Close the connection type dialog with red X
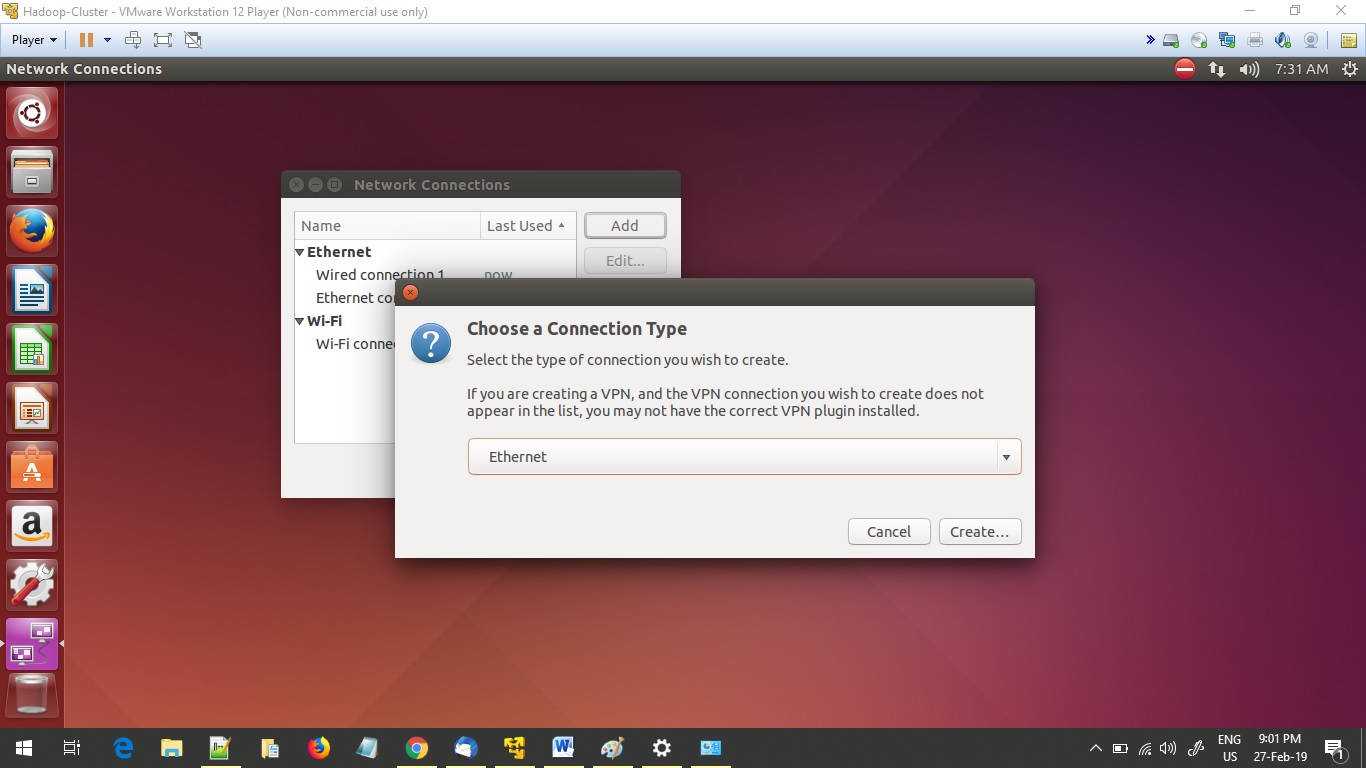This screenshot has height=768, width=1366. [x=410, y=293]
